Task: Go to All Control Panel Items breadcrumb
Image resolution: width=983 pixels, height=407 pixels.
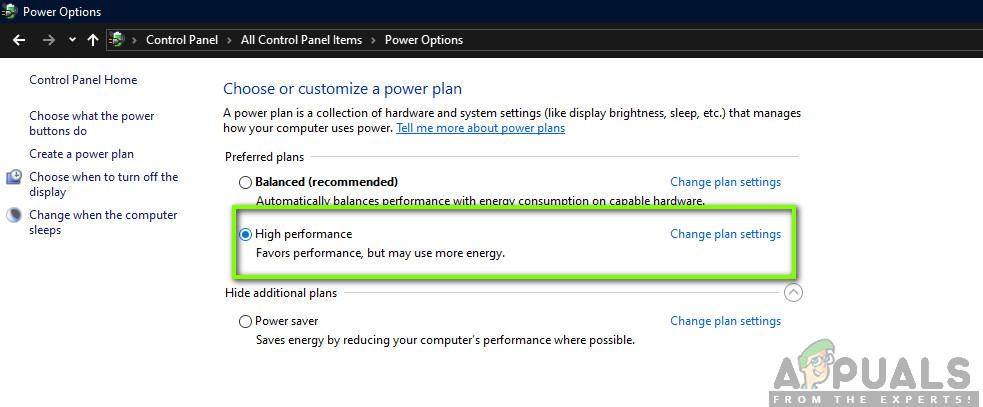Action: pos(303,40)
